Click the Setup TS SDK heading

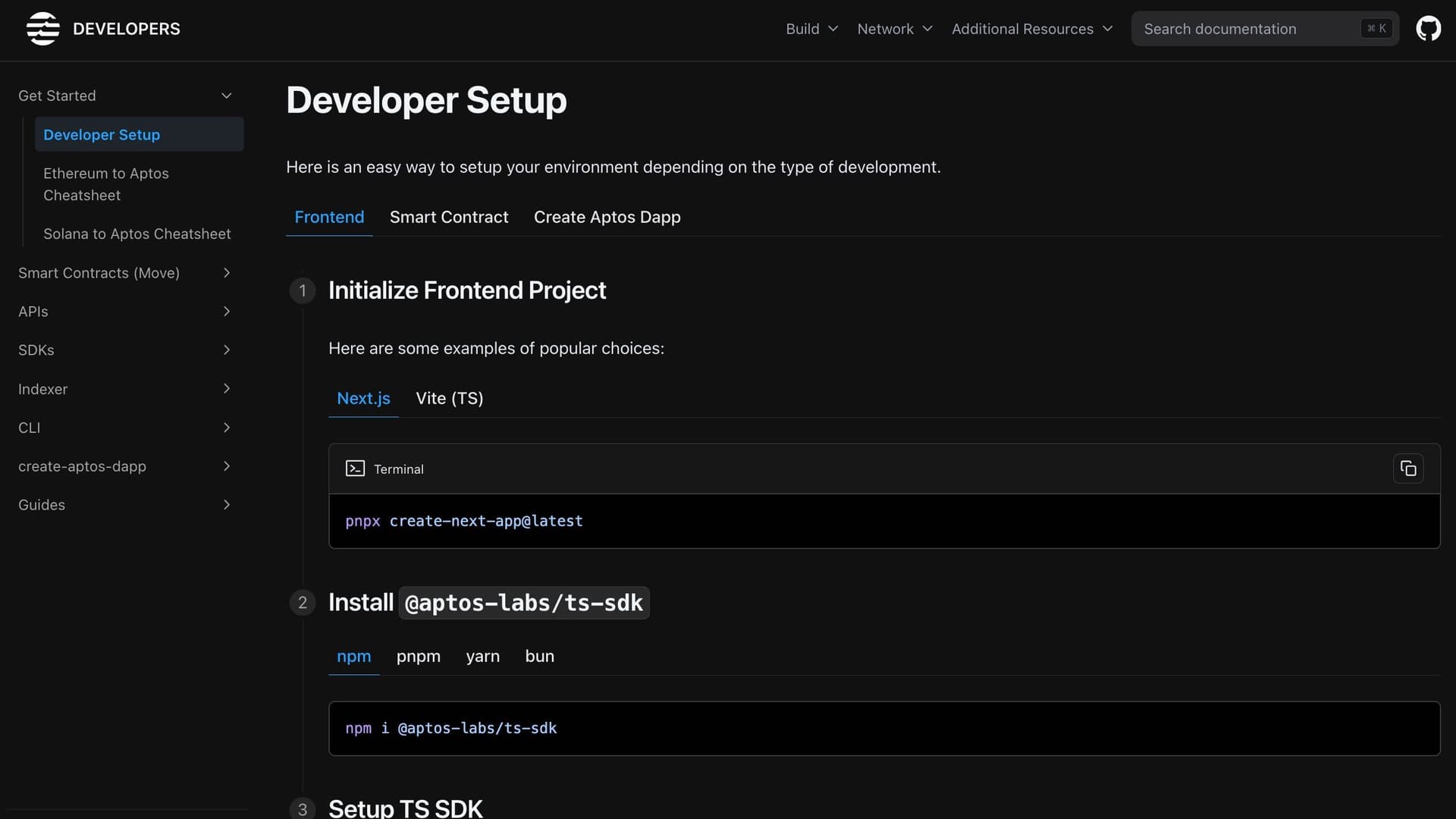[x=405, y=808]
